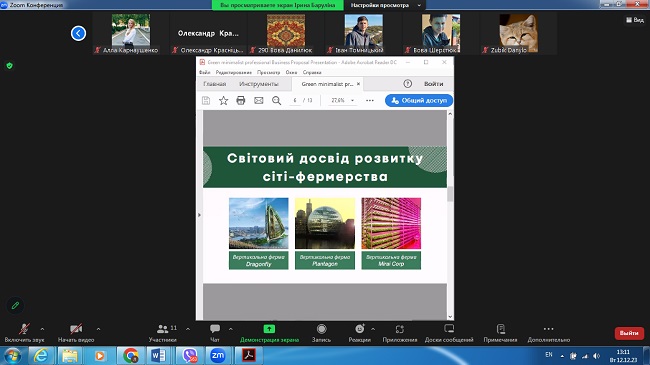
Task: Click the blue back arrow in participant strip
Action: [78, 33]
